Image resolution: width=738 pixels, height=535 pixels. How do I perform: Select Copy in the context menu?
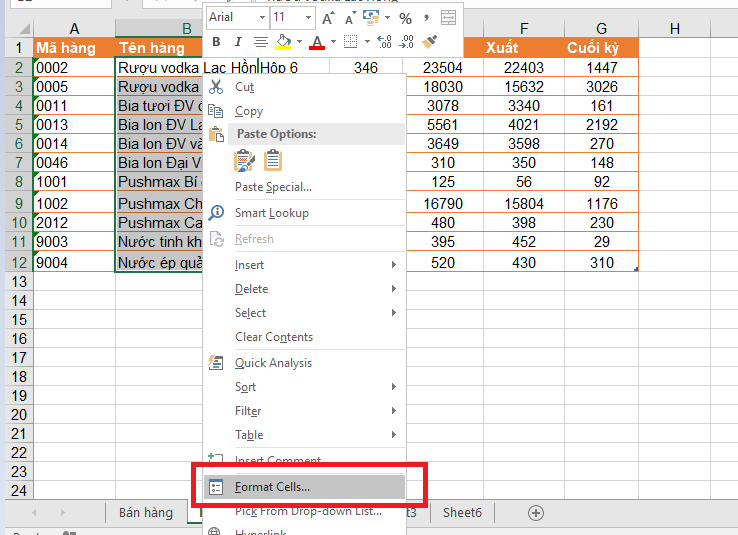[x=249, y=111]
